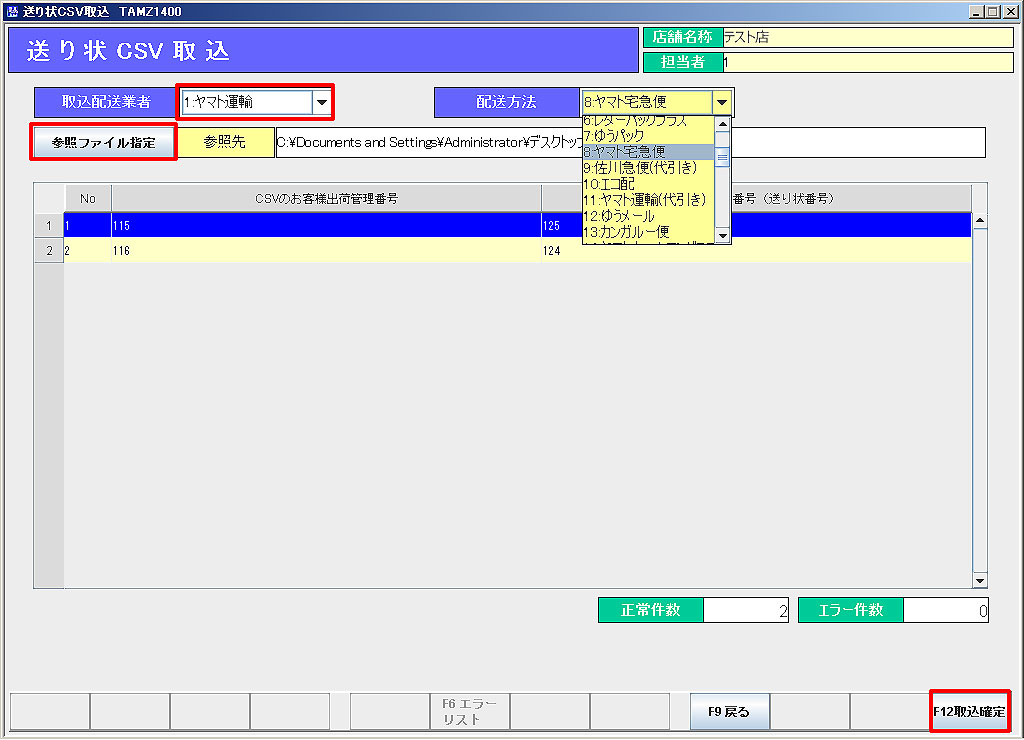Click the table scrollbar down arrow
The image size is (1024, 740).
click(x=979, y=581)
